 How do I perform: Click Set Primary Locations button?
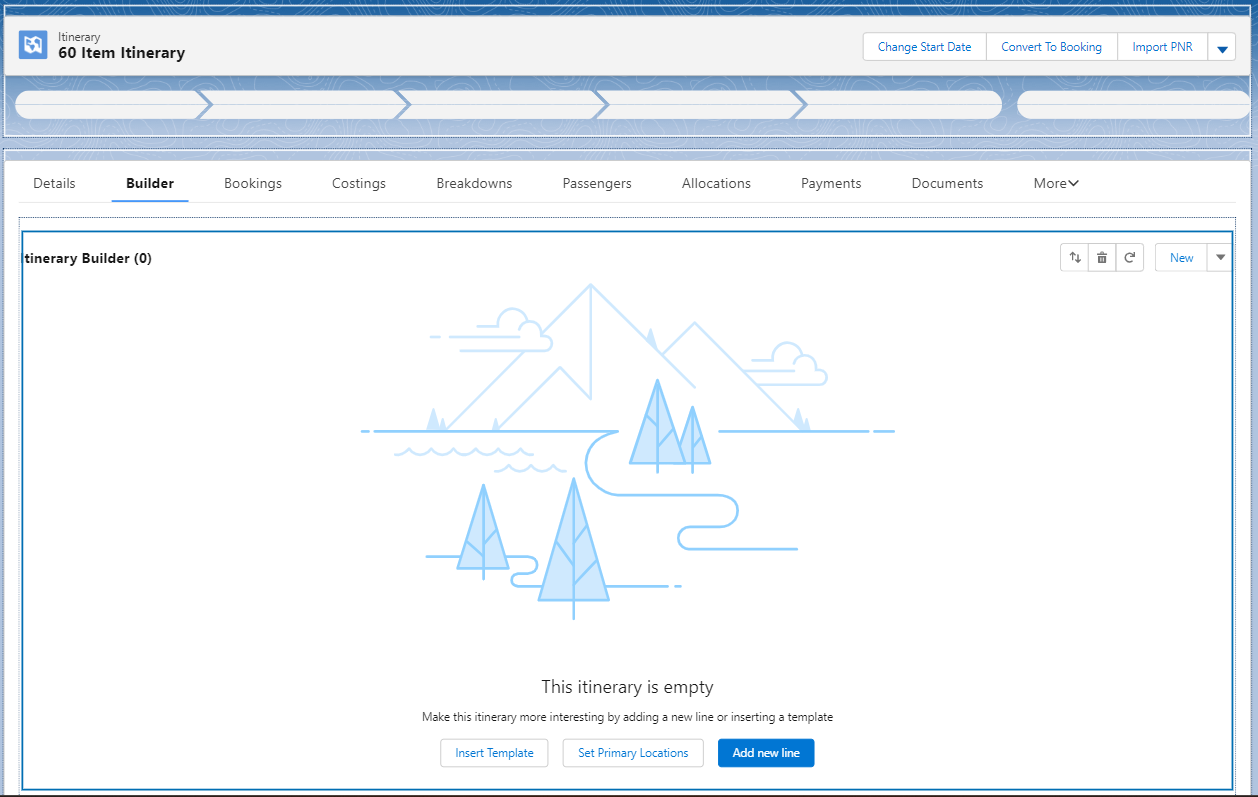pos(633,753)
